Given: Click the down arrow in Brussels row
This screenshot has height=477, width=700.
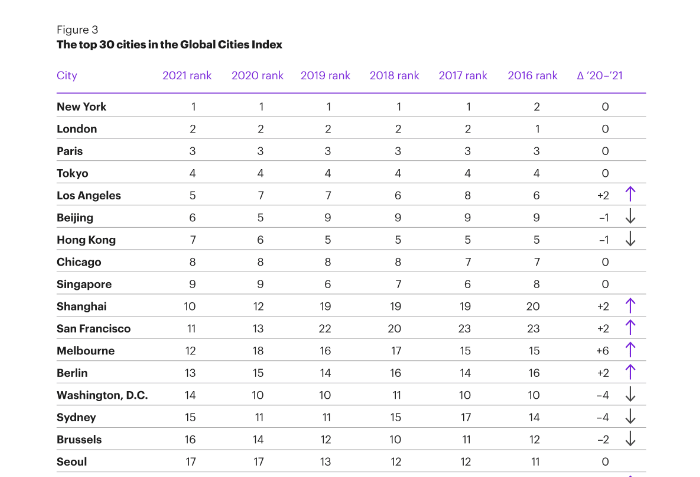Looking at the screenshot, I should coord(630,439).
